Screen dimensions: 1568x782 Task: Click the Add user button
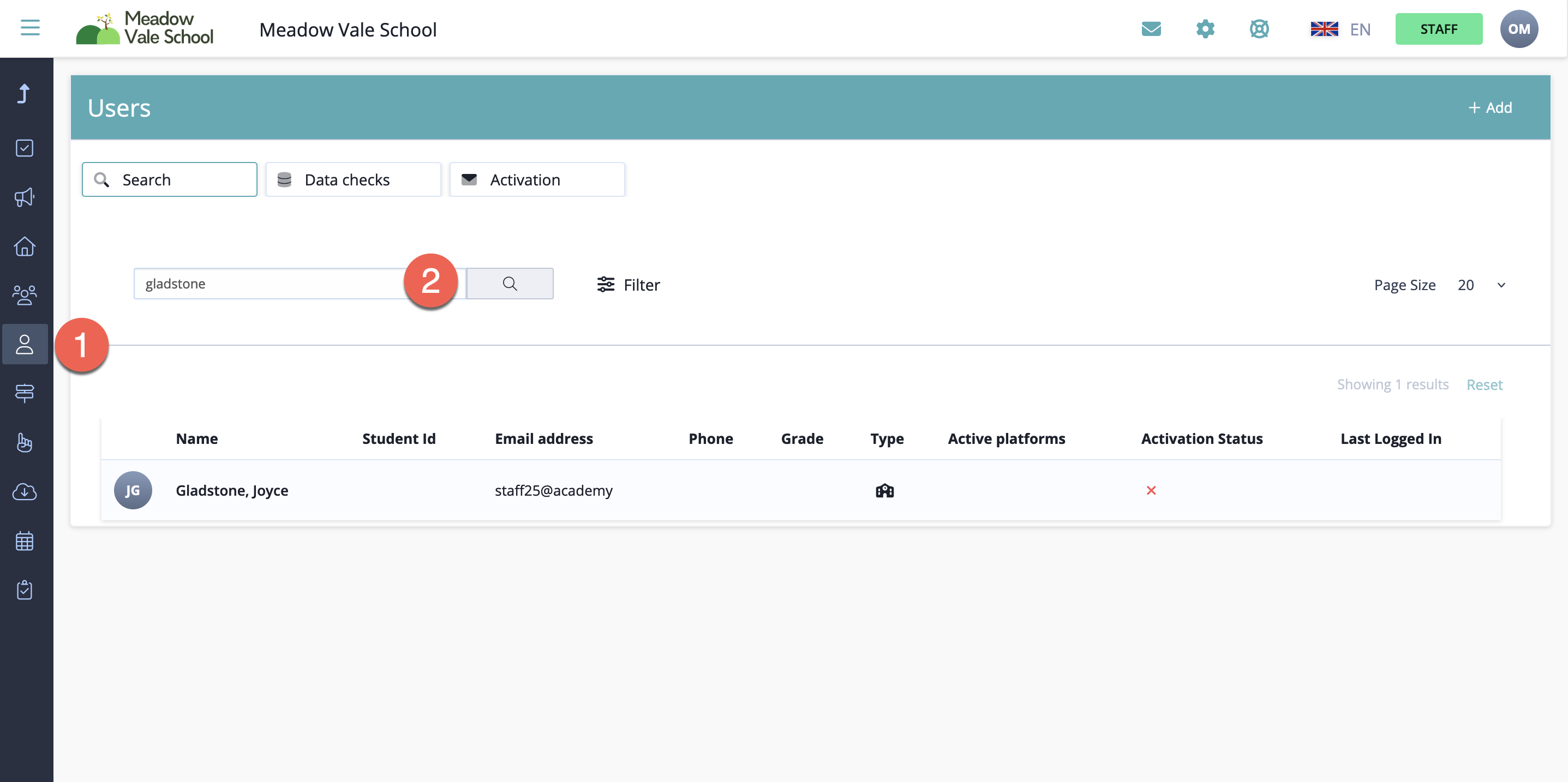click(1489, 108)
